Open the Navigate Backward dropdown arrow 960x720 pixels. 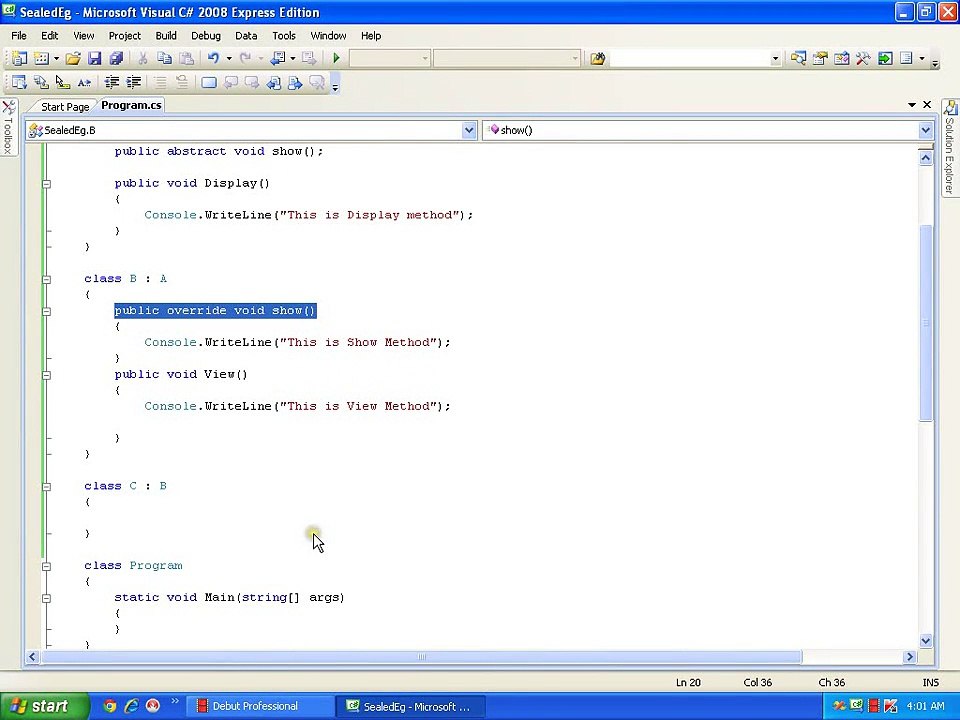[293, 58]
